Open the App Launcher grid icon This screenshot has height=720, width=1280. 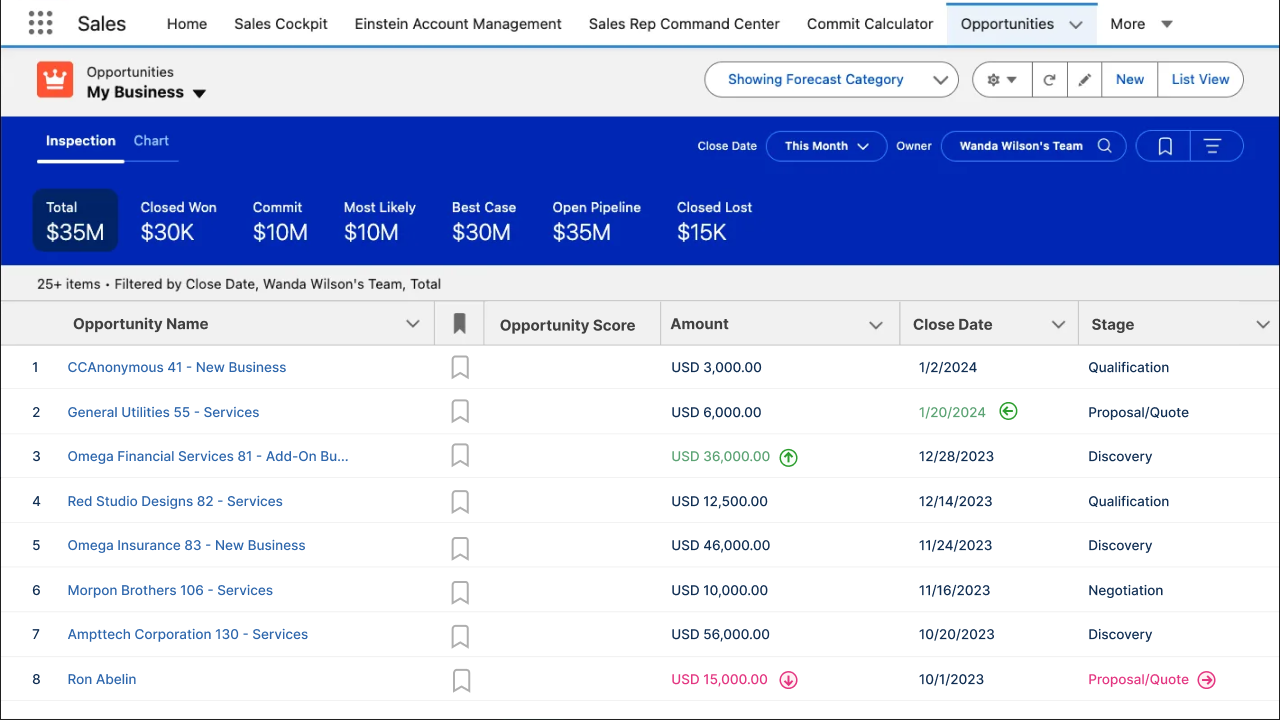pos(40,23)
